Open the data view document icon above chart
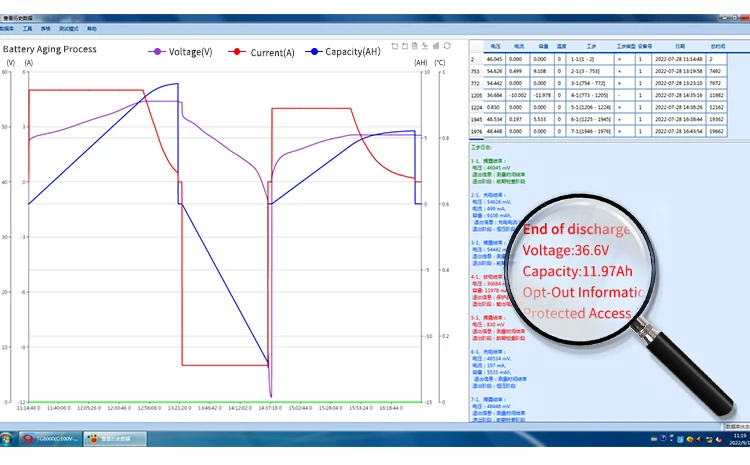 tap(416, 46)
